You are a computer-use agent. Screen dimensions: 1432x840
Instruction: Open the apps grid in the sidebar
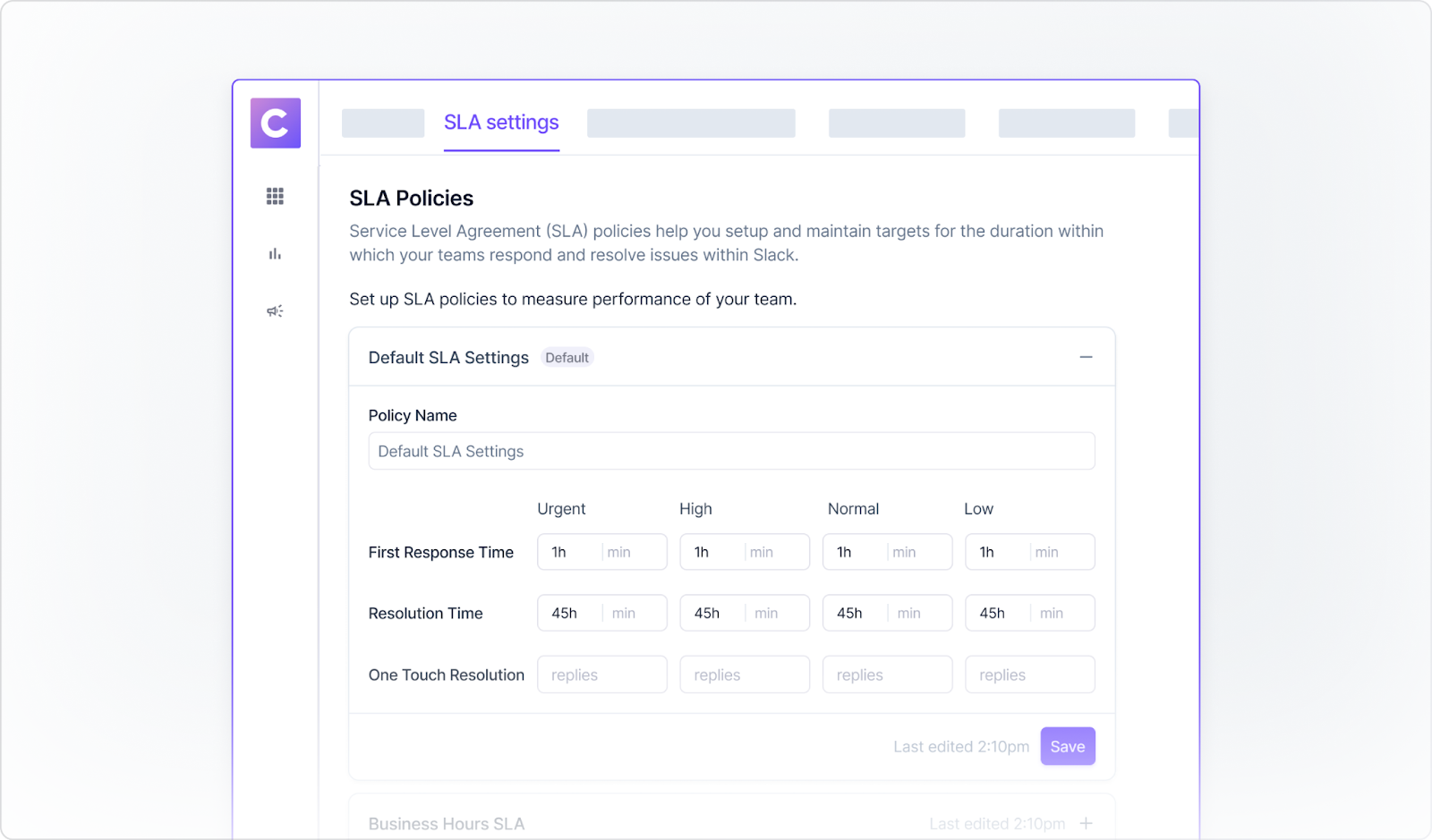pos(275,196)
